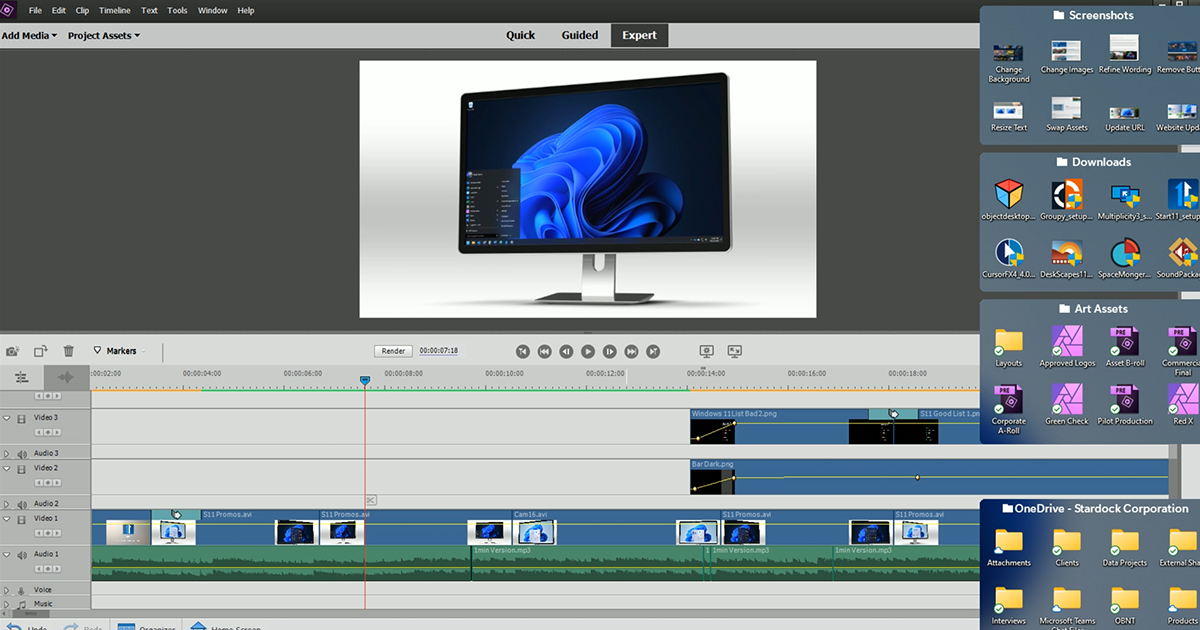Go to previous edit point
The height and width of the screenshot is (630, 1200).
point(523,351)
